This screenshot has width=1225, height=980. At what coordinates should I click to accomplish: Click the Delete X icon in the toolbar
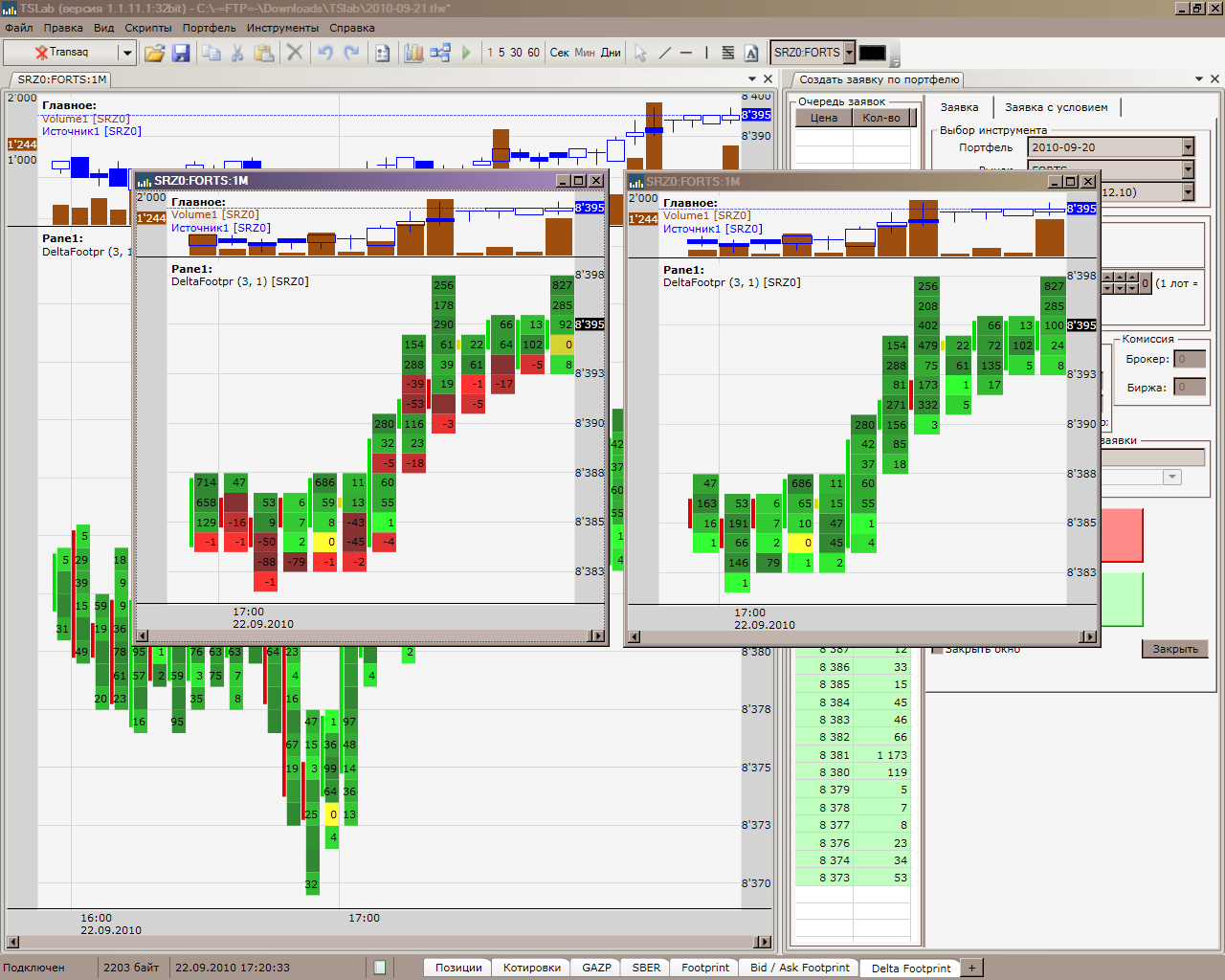(x=295, y=53)
